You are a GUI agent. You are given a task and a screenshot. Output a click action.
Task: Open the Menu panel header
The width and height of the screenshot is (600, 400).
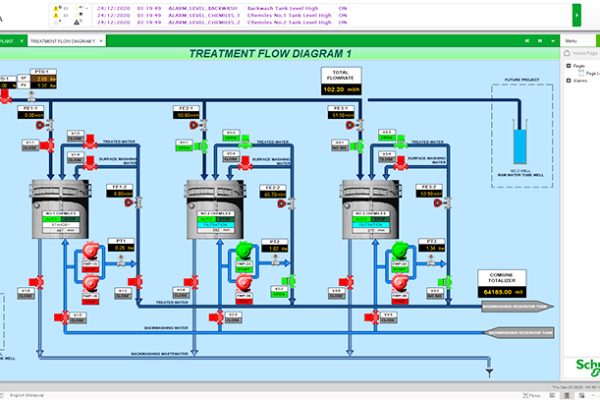tap(578, 41)
